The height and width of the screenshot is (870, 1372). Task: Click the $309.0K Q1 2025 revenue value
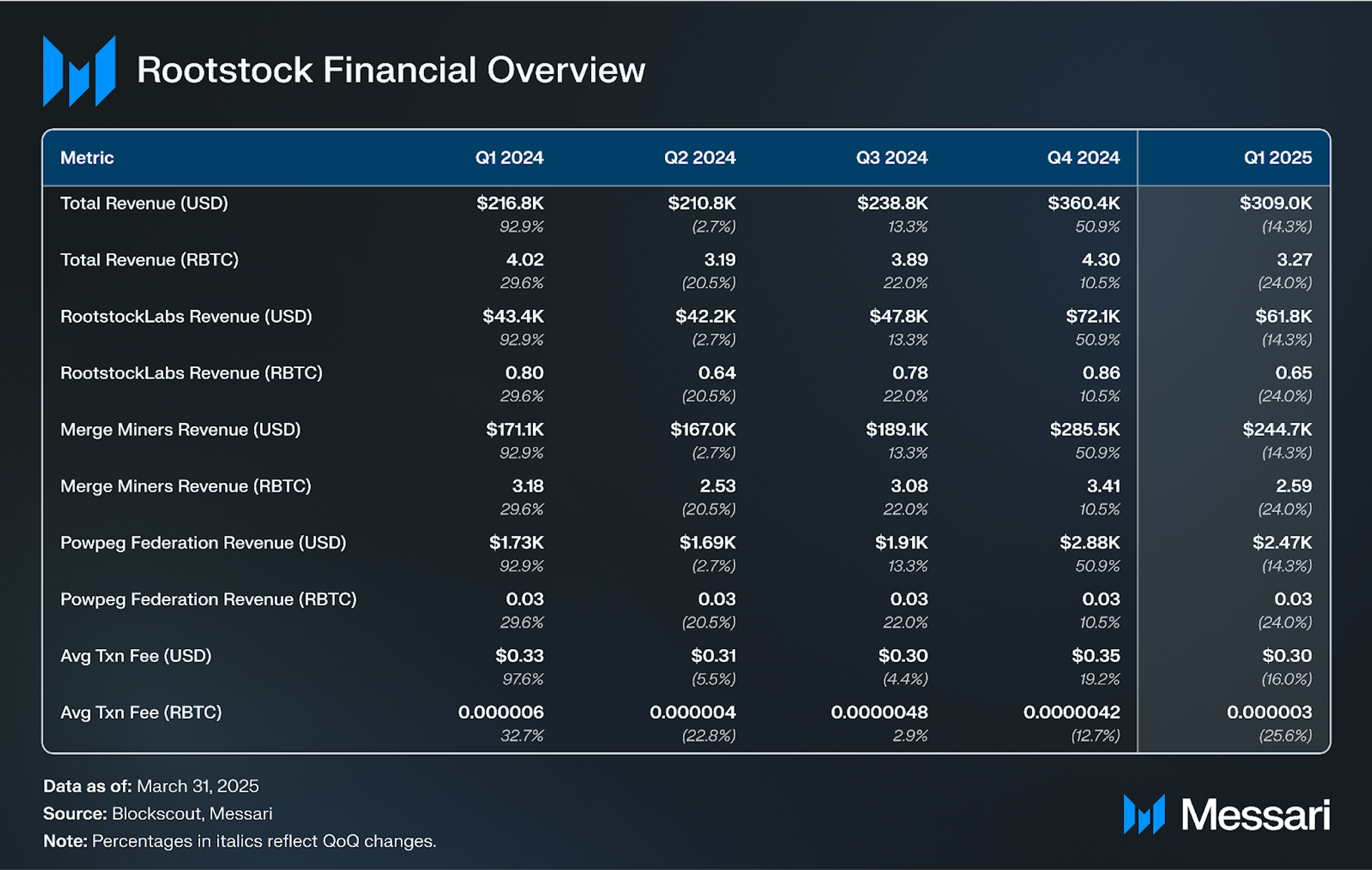pos(1276,204)
